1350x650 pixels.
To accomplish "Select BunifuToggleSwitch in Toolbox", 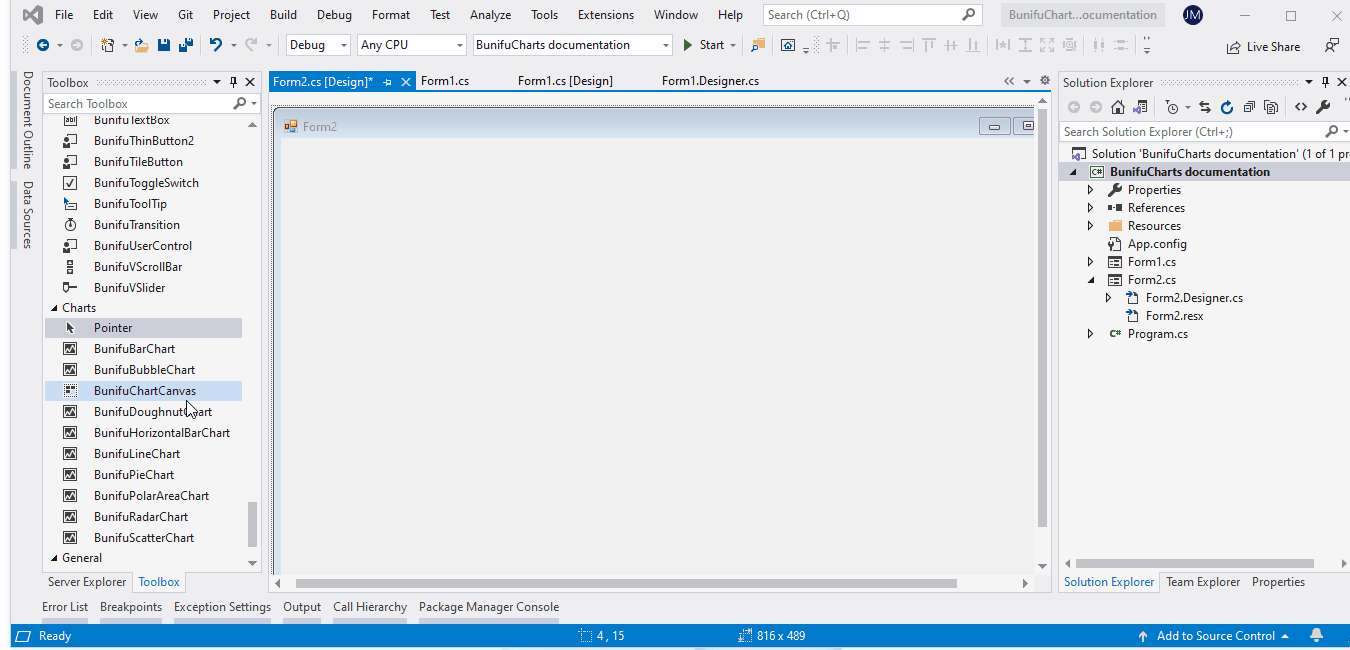I will 144,183.
